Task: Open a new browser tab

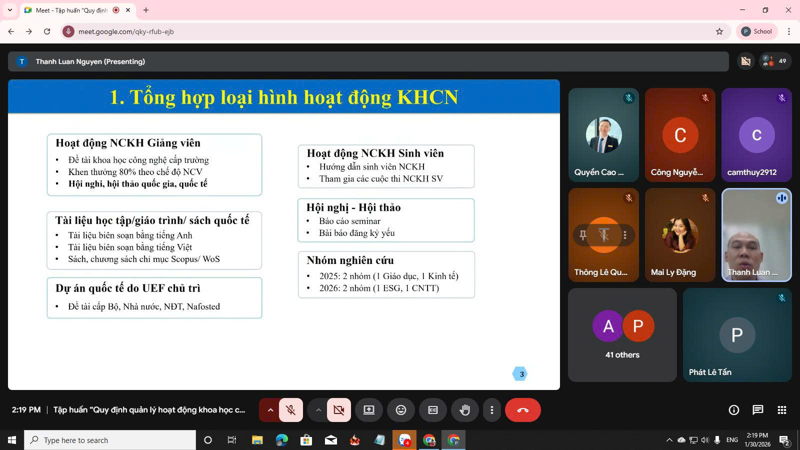Action: [146, 10]
